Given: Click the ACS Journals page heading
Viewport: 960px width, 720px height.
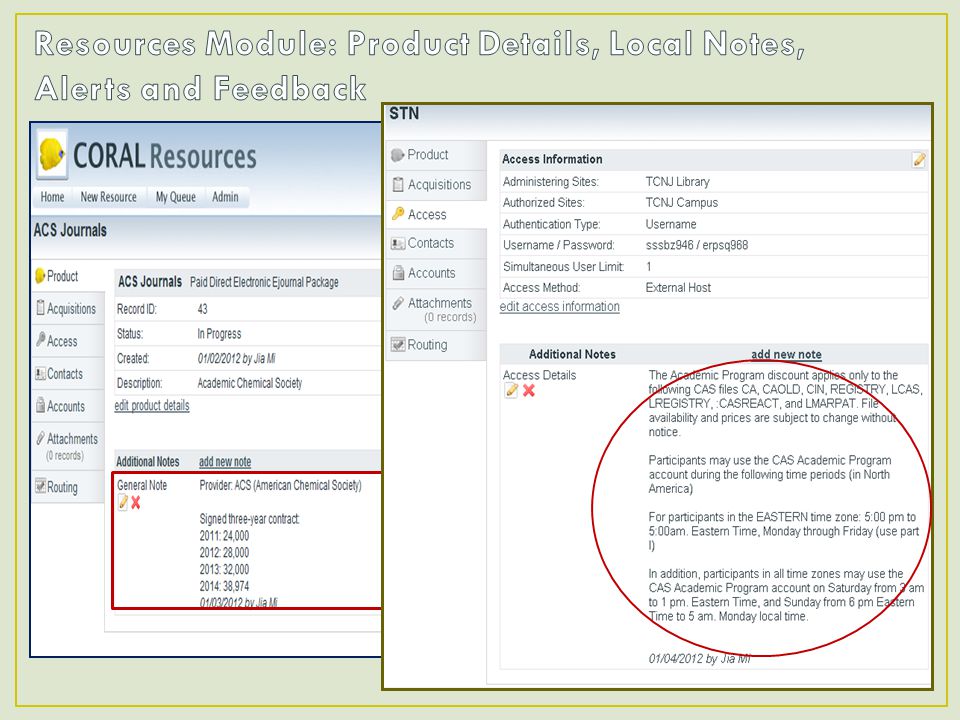Looking at the screenshot, I should click(x=70, y=230).
